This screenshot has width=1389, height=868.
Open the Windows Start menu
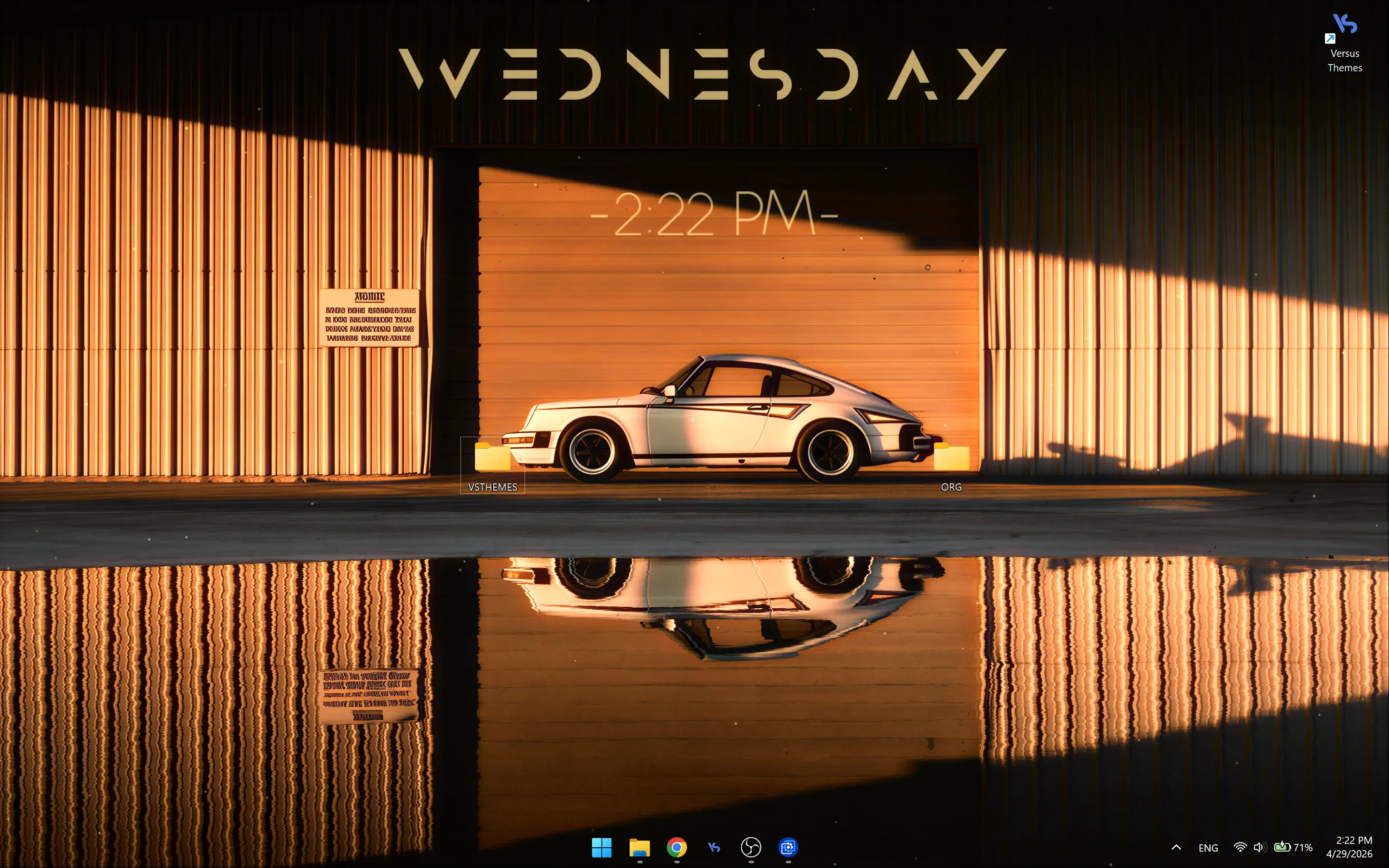pyautogui.click(x=601, y=847)
